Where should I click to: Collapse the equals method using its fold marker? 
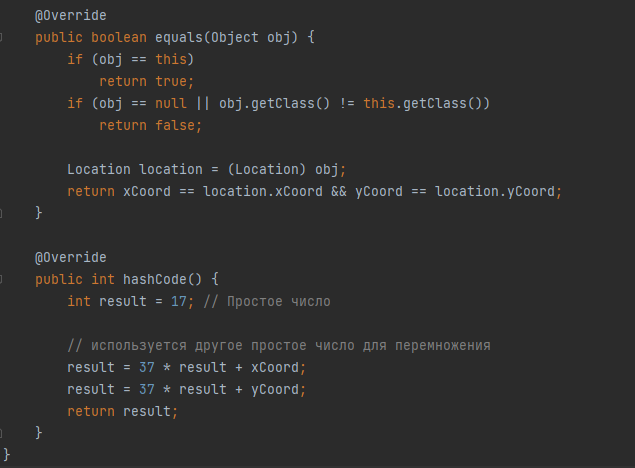pos(1,37)
